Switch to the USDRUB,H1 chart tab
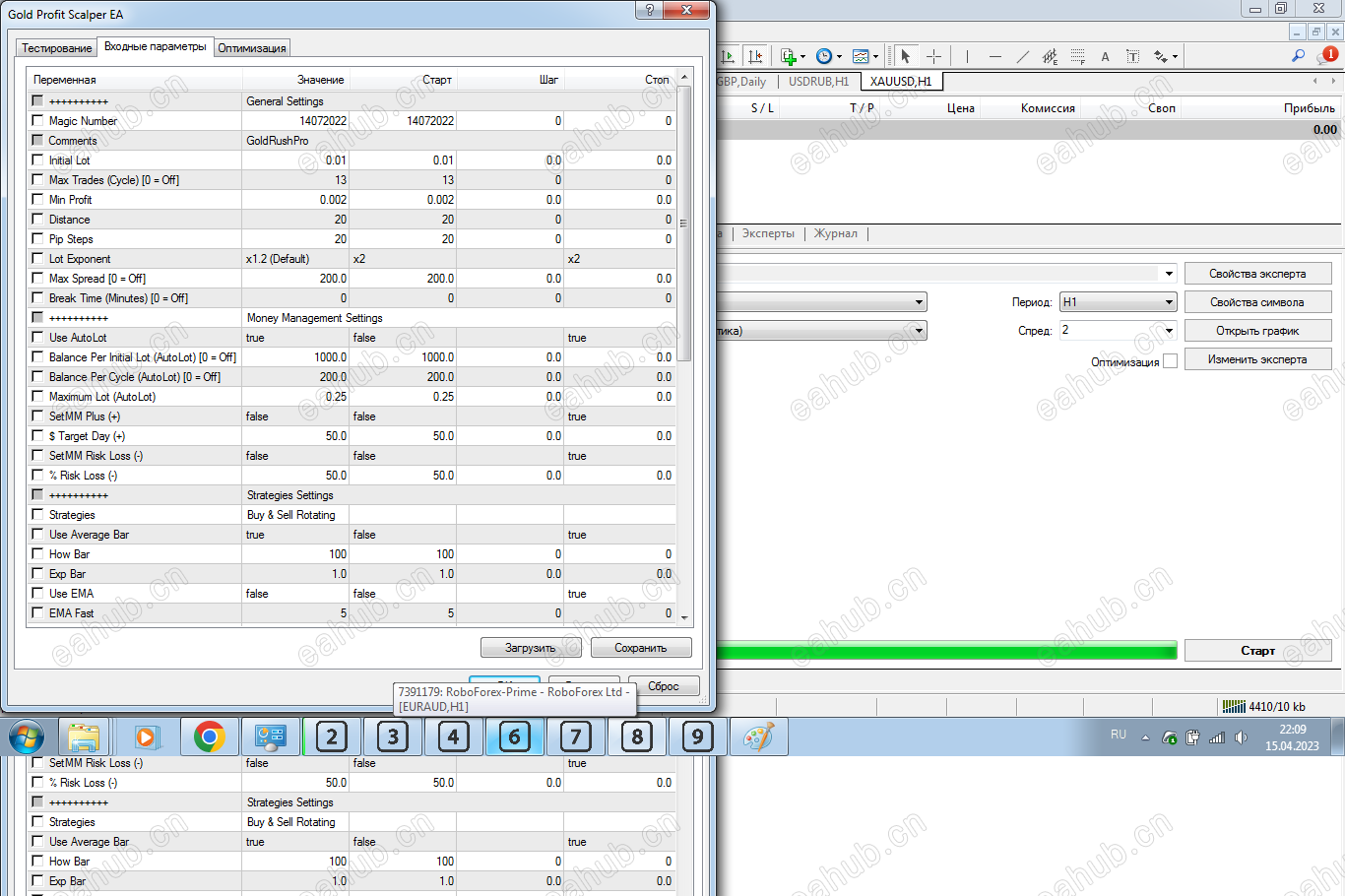This screenshot has height=896, width=1345. 818,82
